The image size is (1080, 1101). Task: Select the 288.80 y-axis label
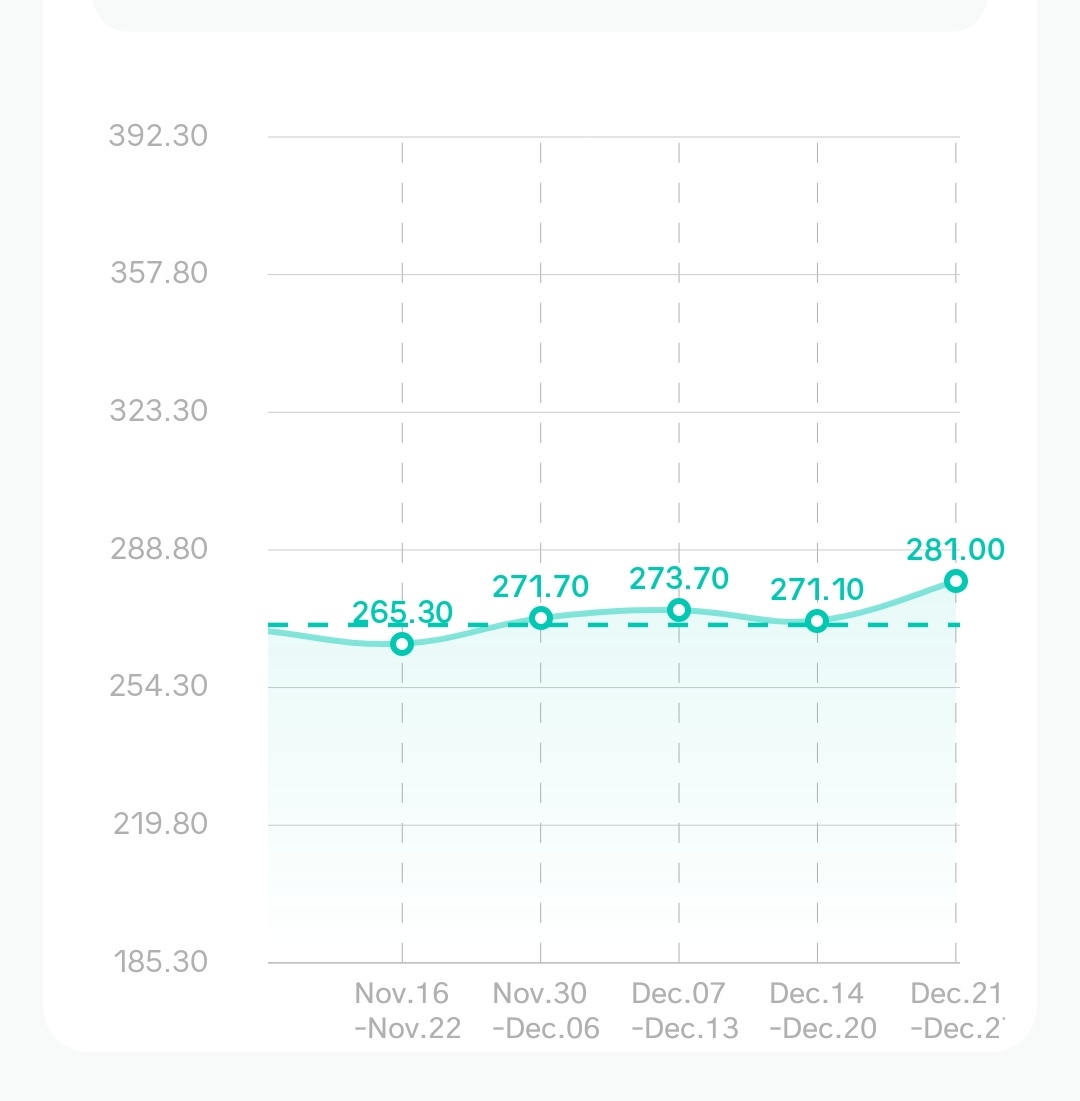pyautogui.click(x=159, y=549)
